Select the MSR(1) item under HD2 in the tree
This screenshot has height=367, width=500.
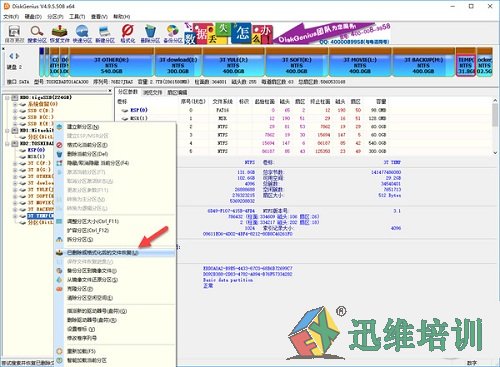(36, 157)
